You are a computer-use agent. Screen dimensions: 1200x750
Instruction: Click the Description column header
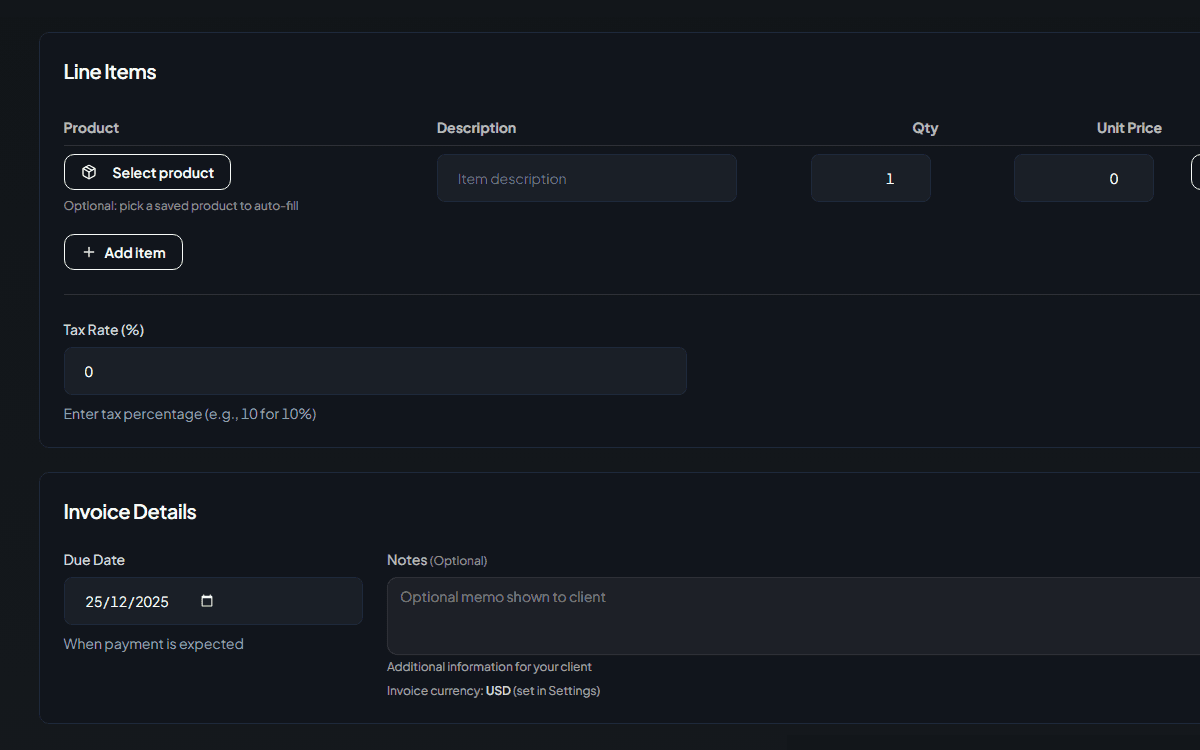(x=476, y=128)
